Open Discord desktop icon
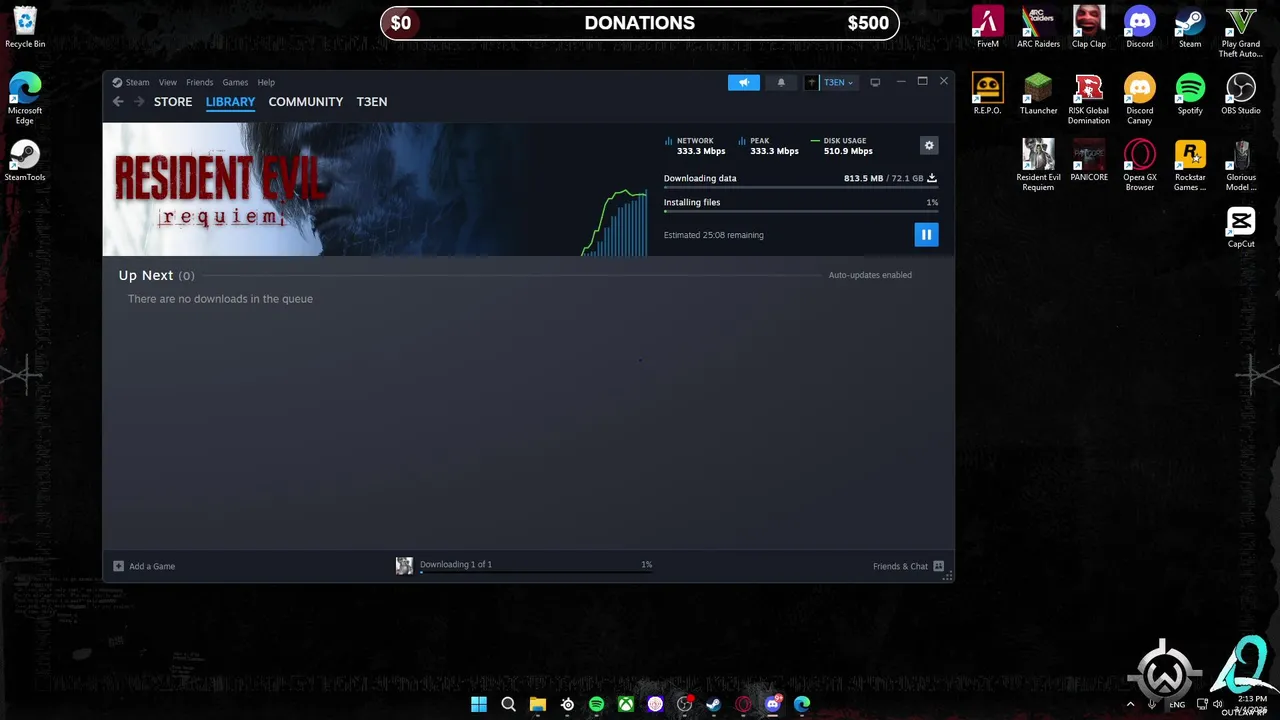This screenshot has width=1280, height=720. coord(1140,27)
